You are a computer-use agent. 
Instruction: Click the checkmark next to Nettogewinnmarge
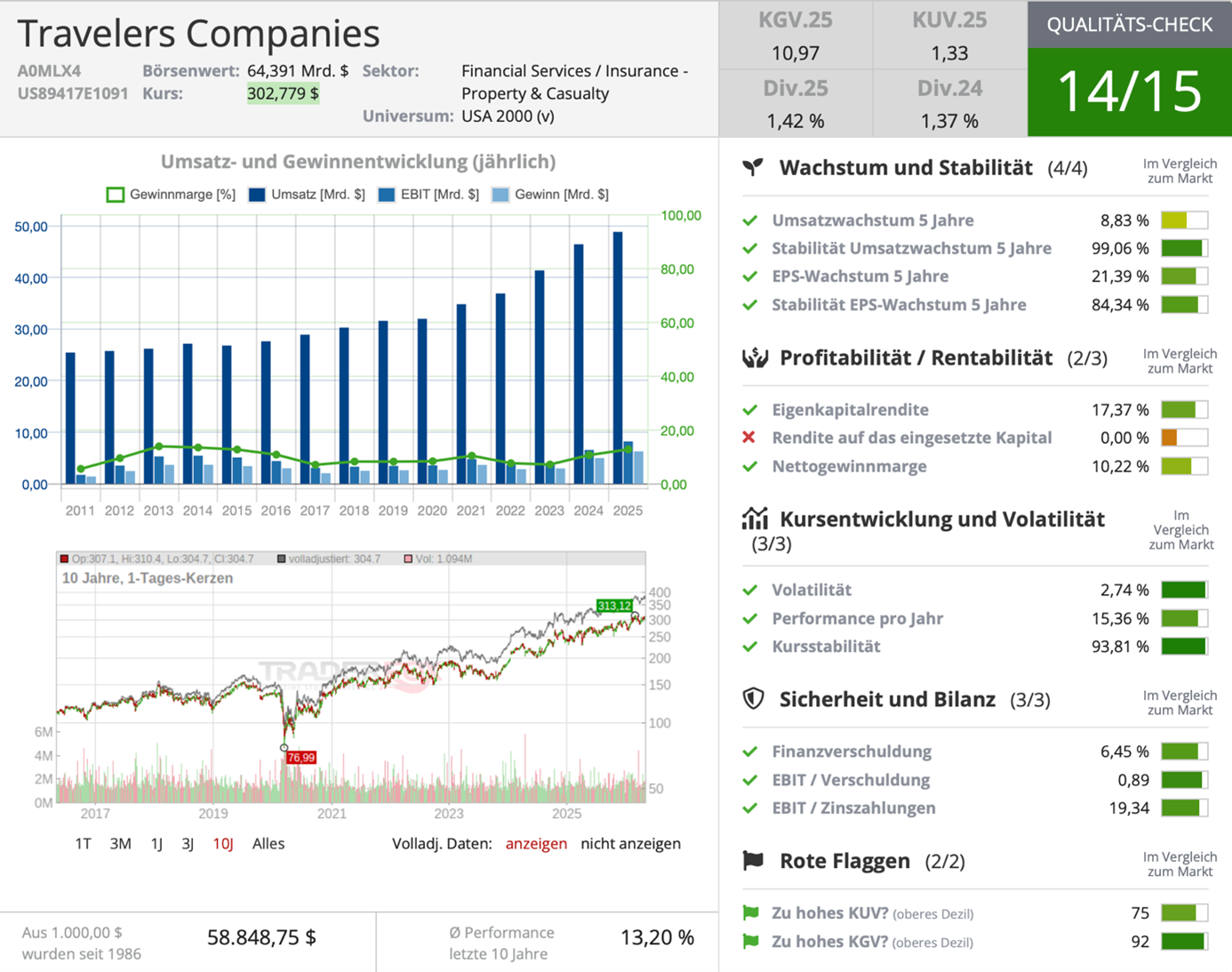point(750,466)
